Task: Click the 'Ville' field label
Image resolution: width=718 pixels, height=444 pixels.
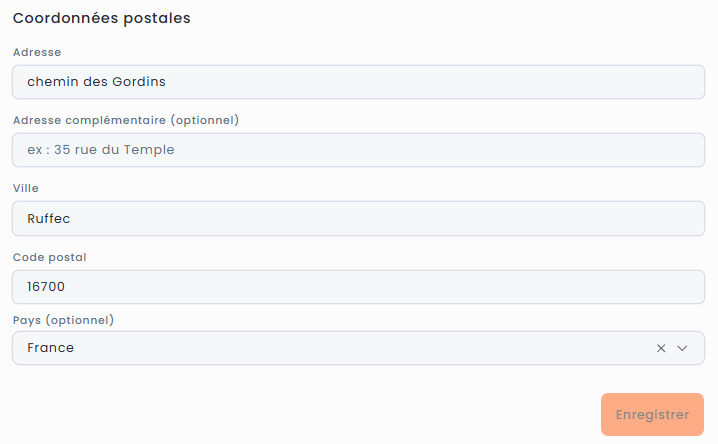Action: click(25, 188)
